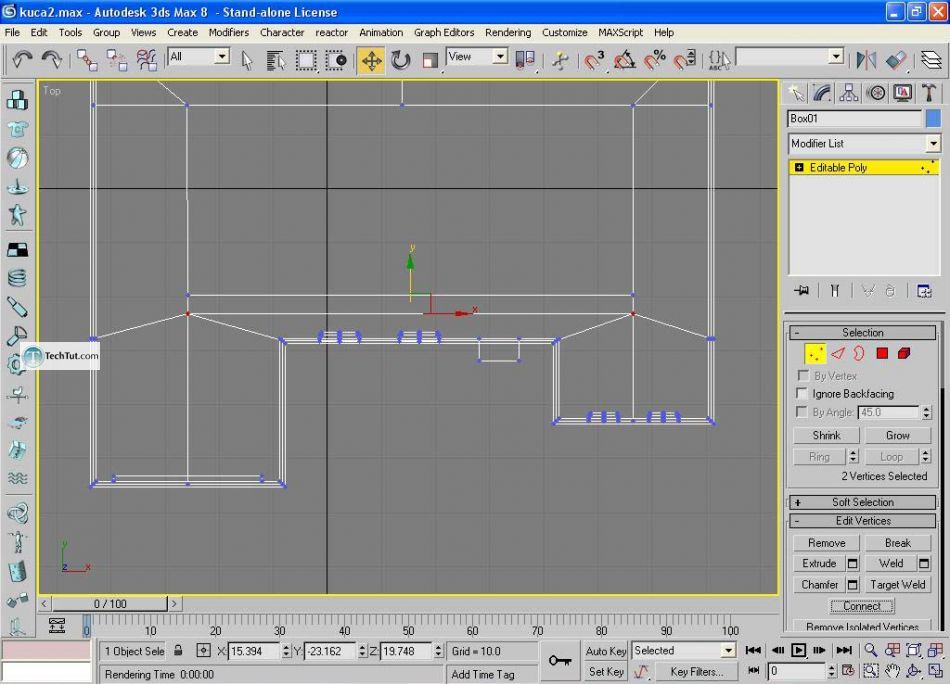The height and width of the screenshot is (684, 950).
Task: Enable the By Vertex checkbox
Action: point(803,376)
